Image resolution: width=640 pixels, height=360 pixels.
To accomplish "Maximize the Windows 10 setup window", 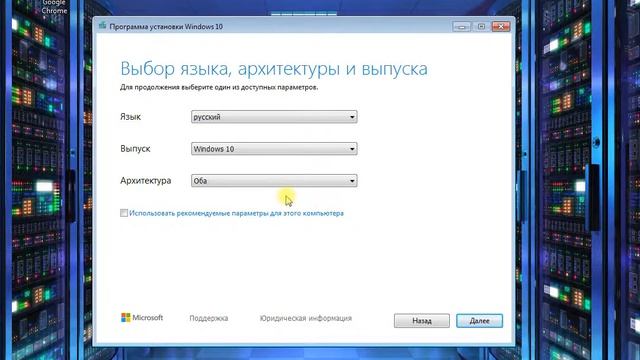I will pyautogui.click(x=481, y=27).
